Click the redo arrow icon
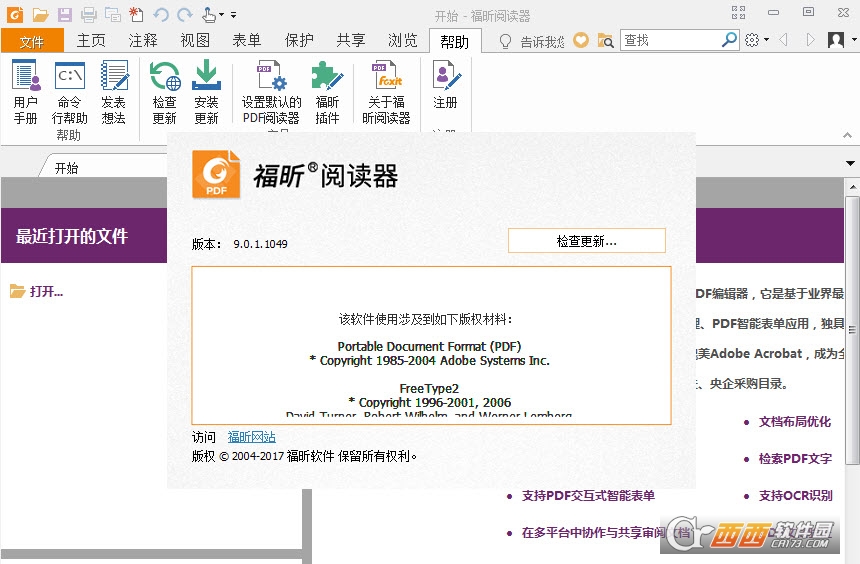The image size is (860, 564). [x=185, y=15]
